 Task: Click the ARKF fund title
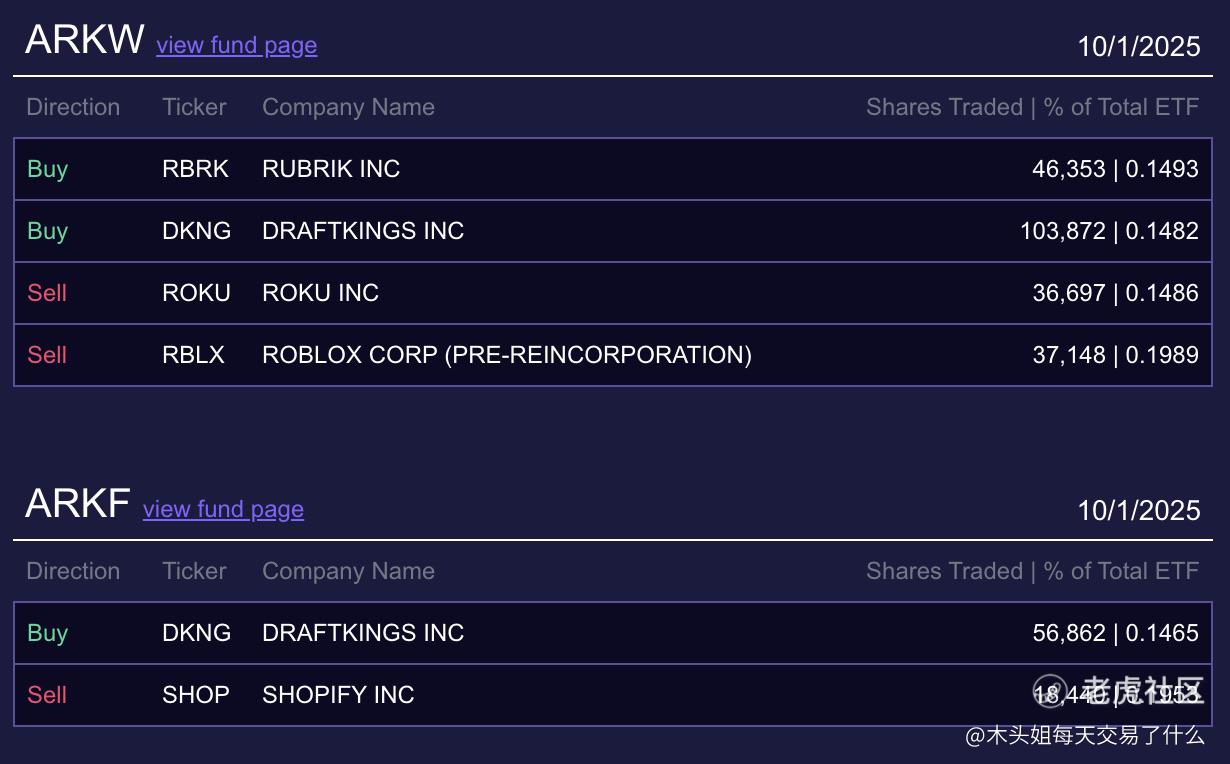coord(77,504)
